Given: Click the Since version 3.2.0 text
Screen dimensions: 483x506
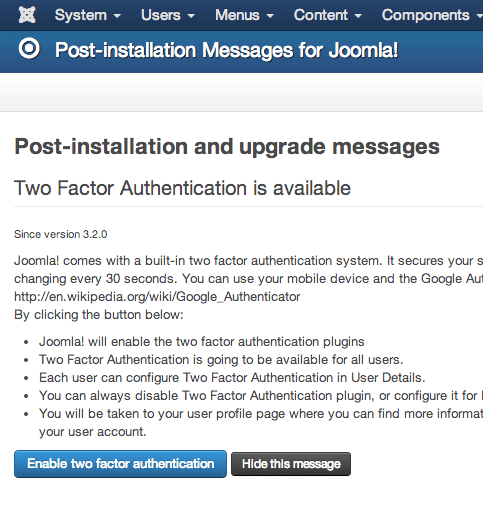Looking at the screenshot, I should tap(60, 234).
